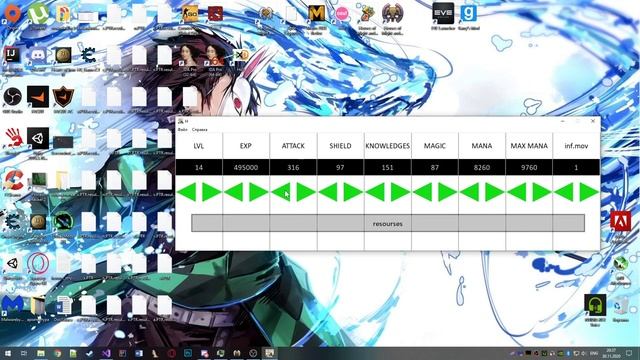Click the taskbar clock

[x=611, y=353]
